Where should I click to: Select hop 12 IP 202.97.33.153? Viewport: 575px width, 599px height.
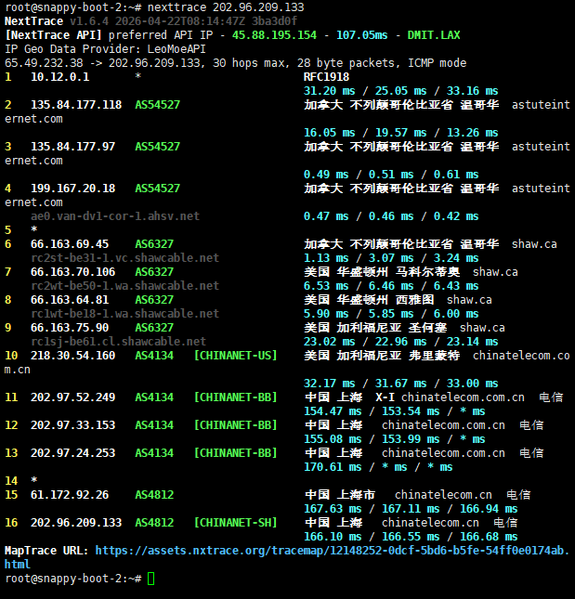pyautogui.click(x=73, y=425)
